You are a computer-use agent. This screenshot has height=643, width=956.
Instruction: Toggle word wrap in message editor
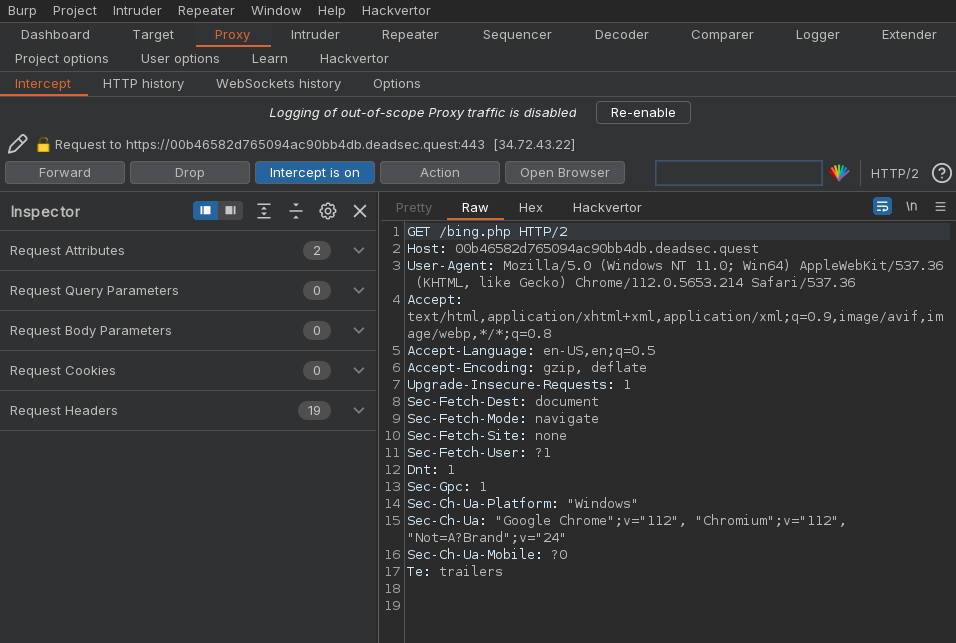(x=882, y=207)
